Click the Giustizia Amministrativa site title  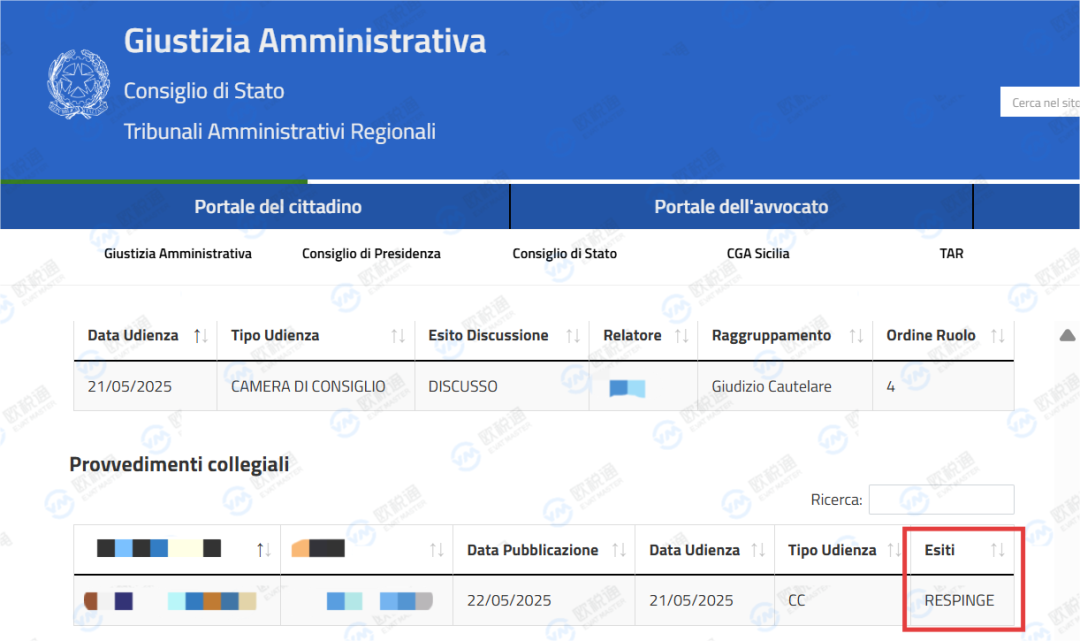click(304, 41)
